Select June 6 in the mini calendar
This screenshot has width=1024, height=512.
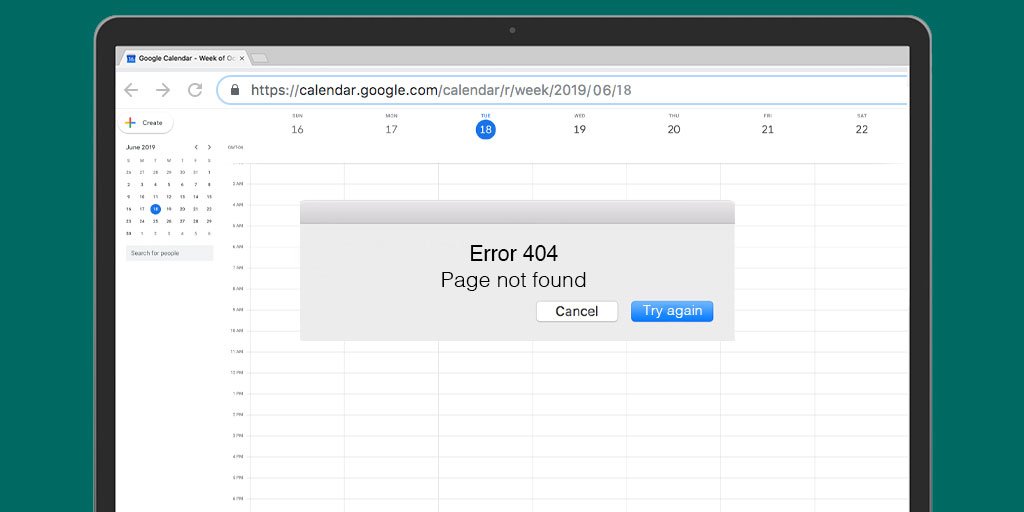point(182,184)
